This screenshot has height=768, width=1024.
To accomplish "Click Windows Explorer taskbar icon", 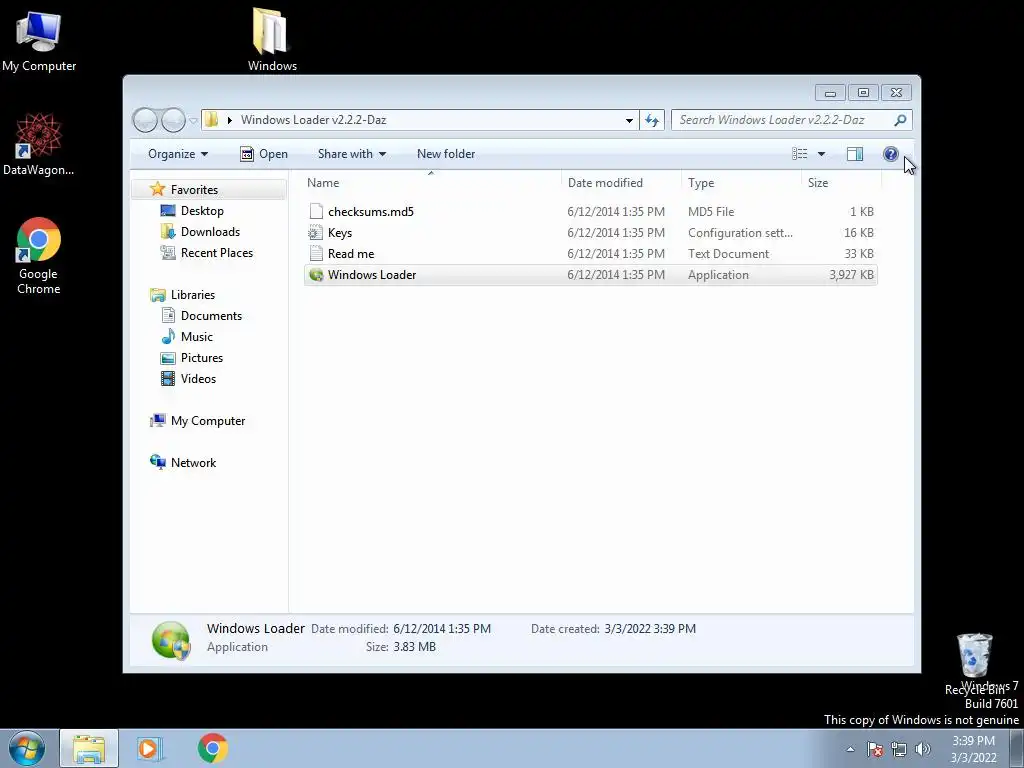I will (x=89, y=748).
